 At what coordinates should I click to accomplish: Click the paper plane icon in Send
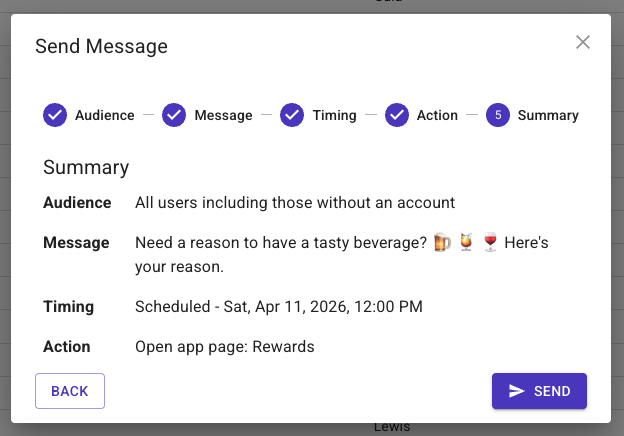pos(517,391)
